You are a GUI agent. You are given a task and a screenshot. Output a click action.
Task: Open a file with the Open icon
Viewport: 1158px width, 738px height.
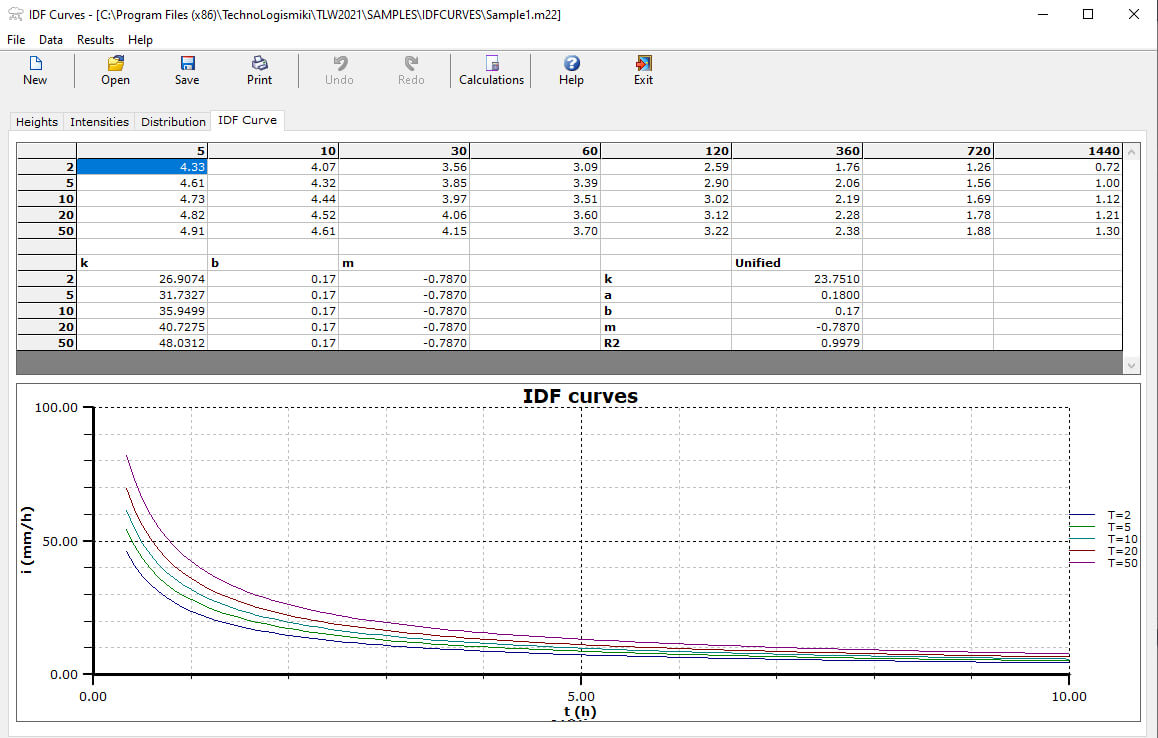115,70
